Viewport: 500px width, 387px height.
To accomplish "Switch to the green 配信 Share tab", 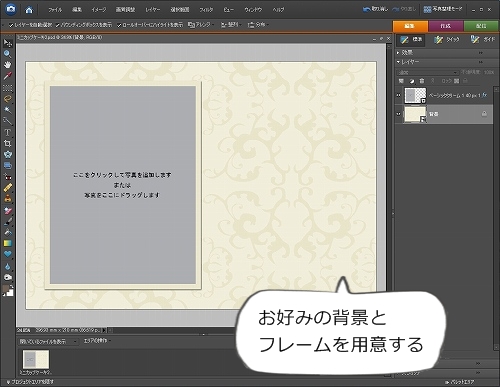I will pyautogui.click(x=481, y=26).
